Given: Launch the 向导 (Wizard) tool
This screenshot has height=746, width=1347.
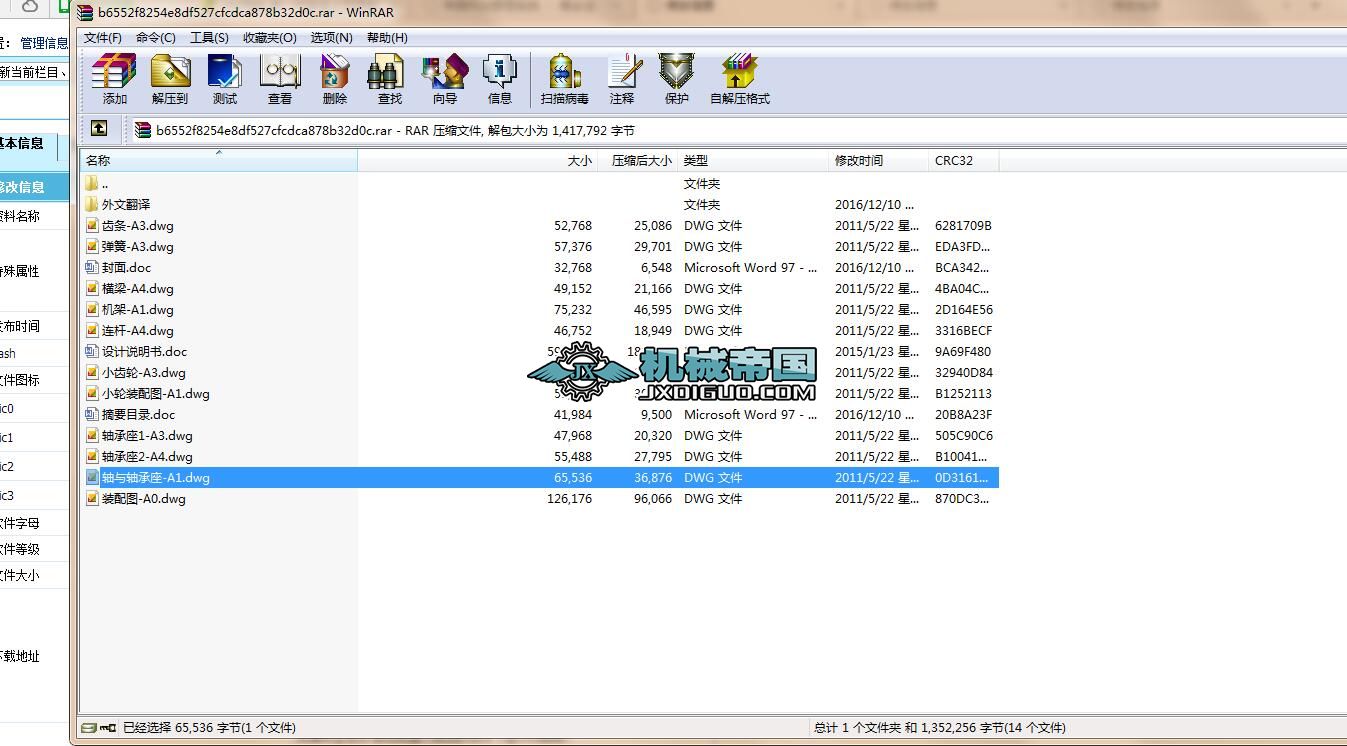Looking at the screenshot, I should 445,72.
